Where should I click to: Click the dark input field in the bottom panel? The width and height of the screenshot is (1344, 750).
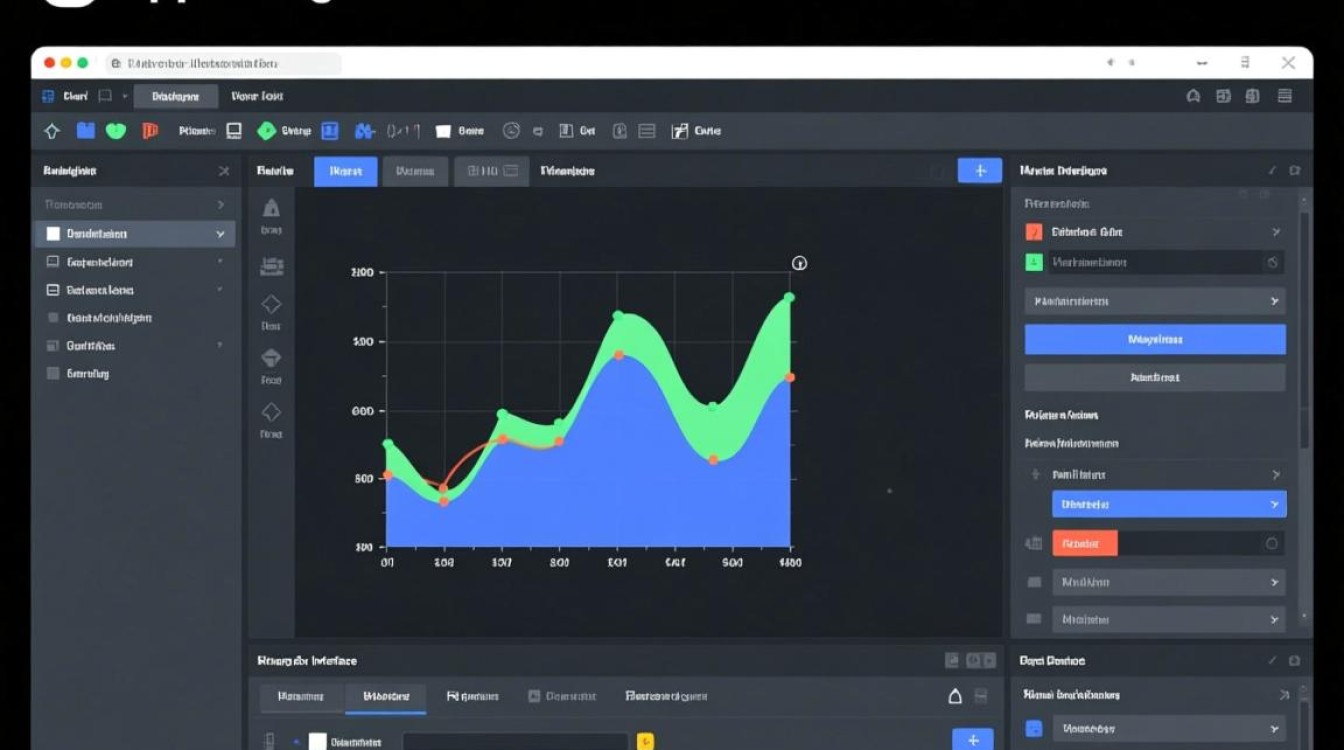[x=517, y=742]
